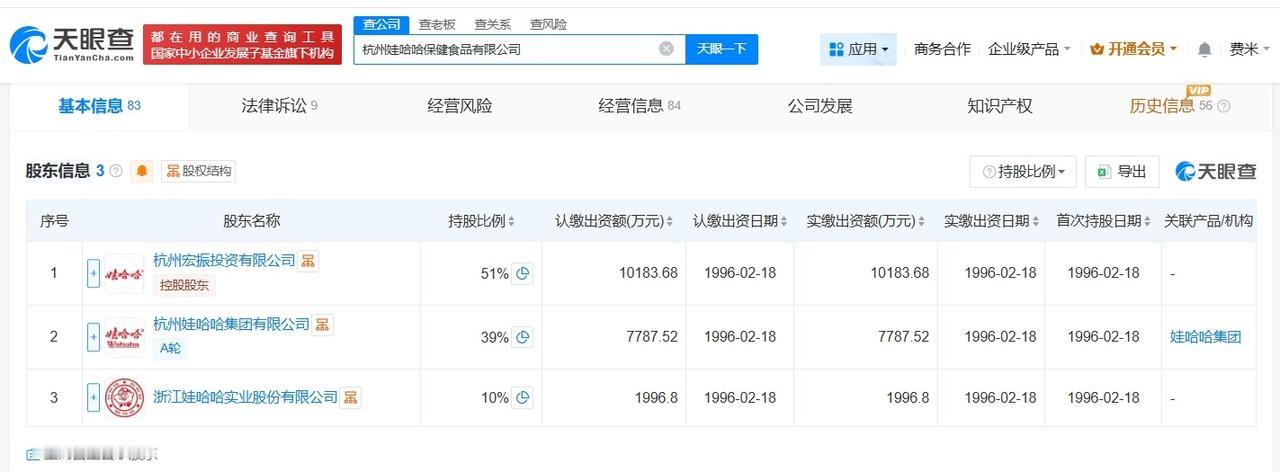Image resolution: width=1280 pixels, height=472 pixels.
Task: Click 10183.68 subscribed amount cell
Action: pos(647,273)
